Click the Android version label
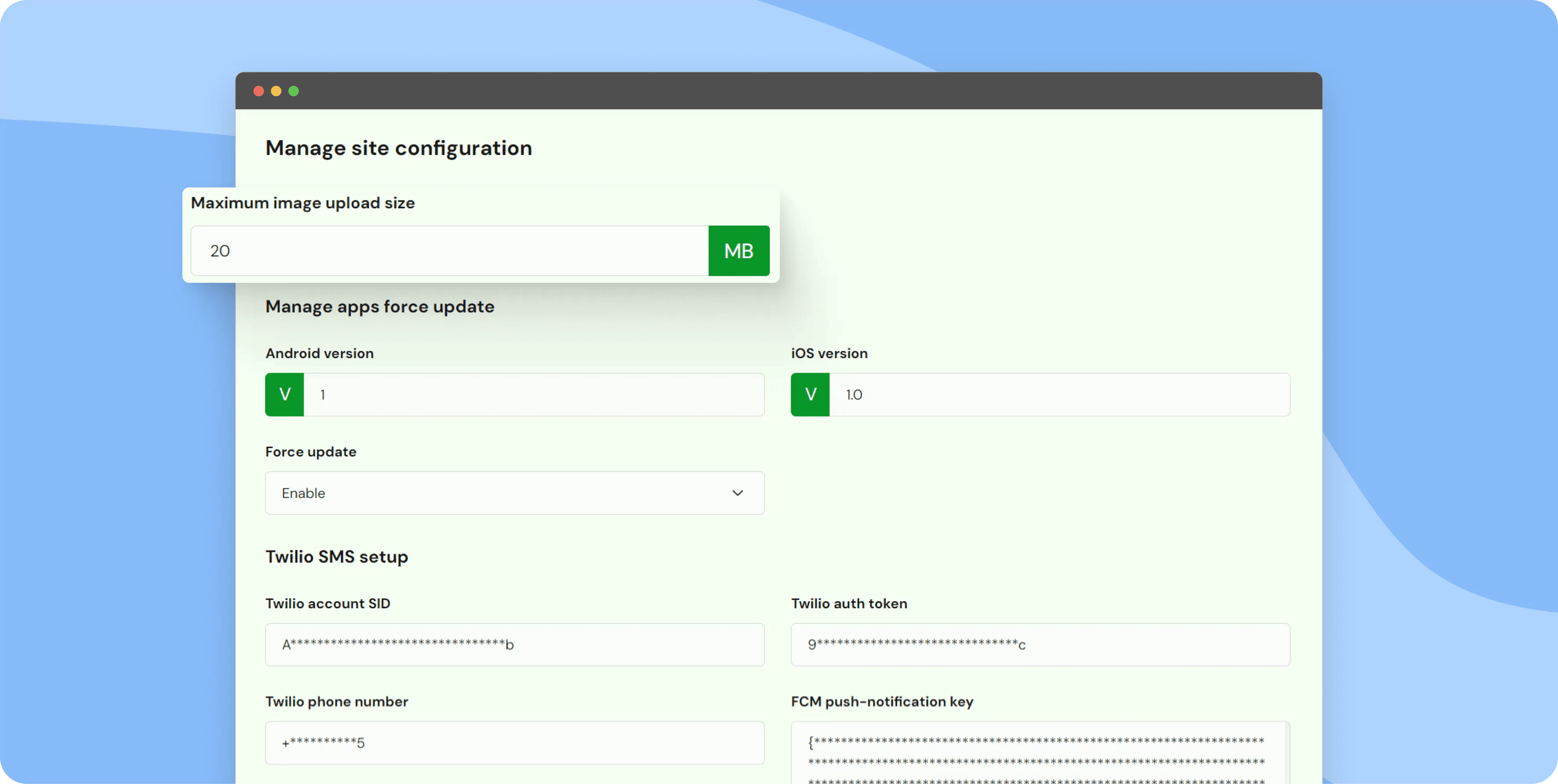The image size is (1558, 784). pyautogui.click(x=319, y=353)
